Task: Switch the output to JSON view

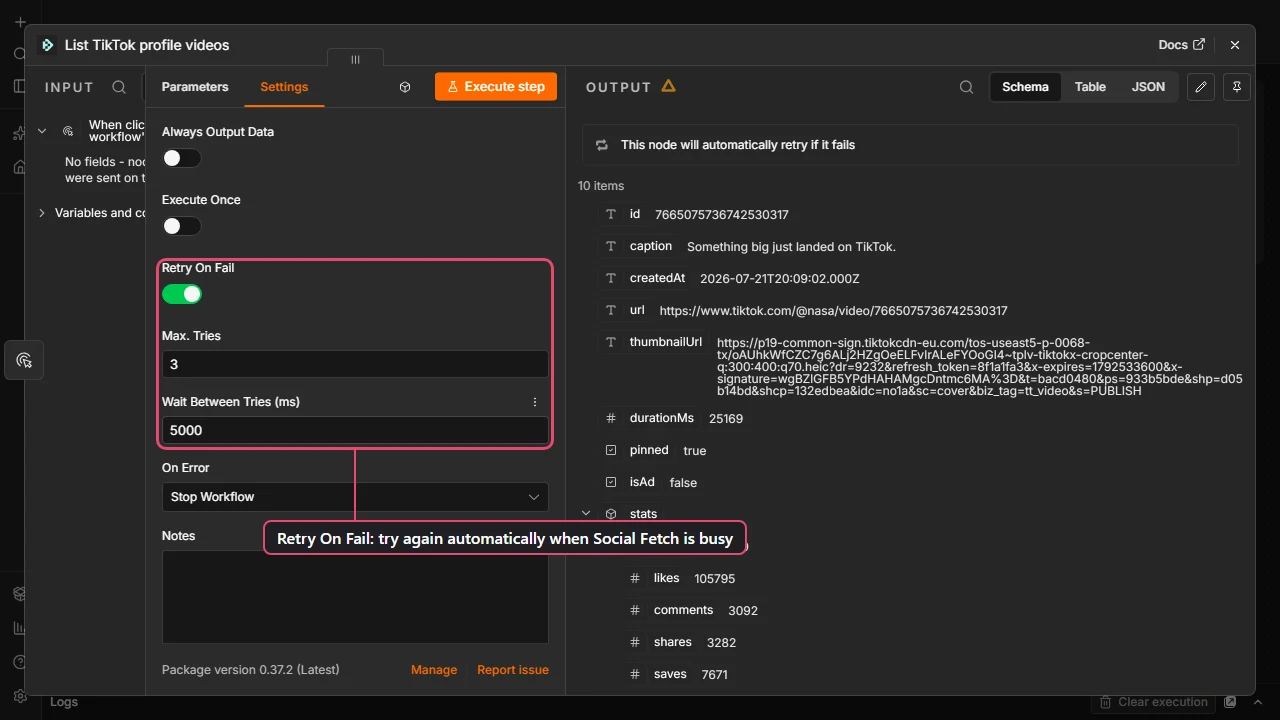Action: pos(1148,87)
